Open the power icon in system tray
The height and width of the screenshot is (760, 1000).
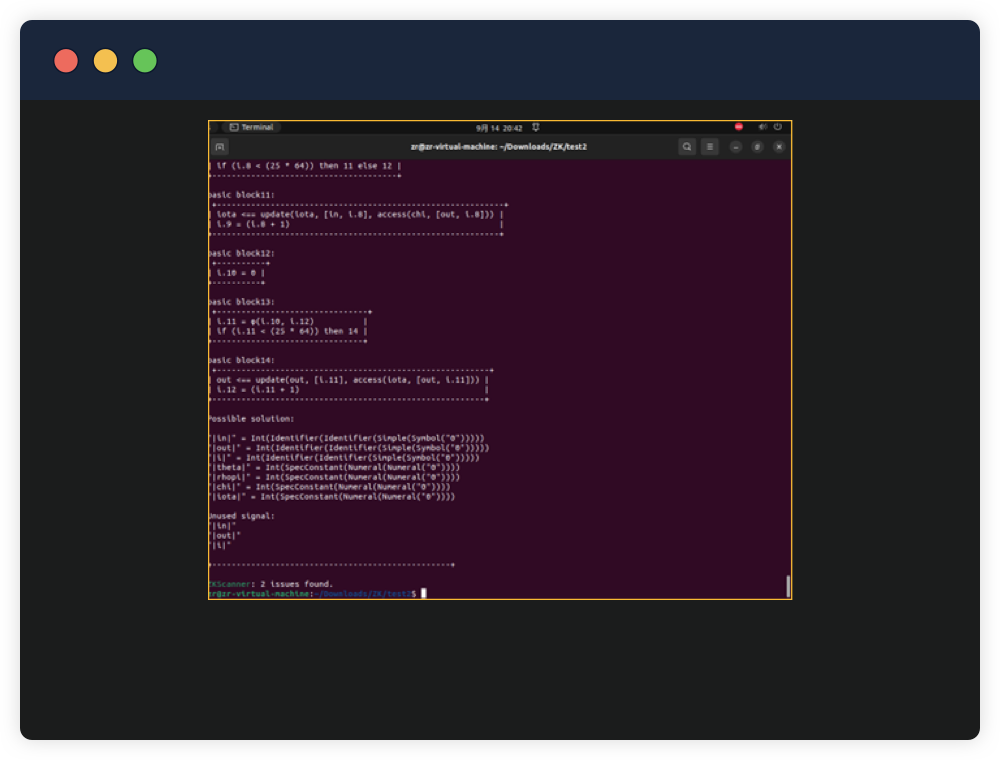[777, 127]
